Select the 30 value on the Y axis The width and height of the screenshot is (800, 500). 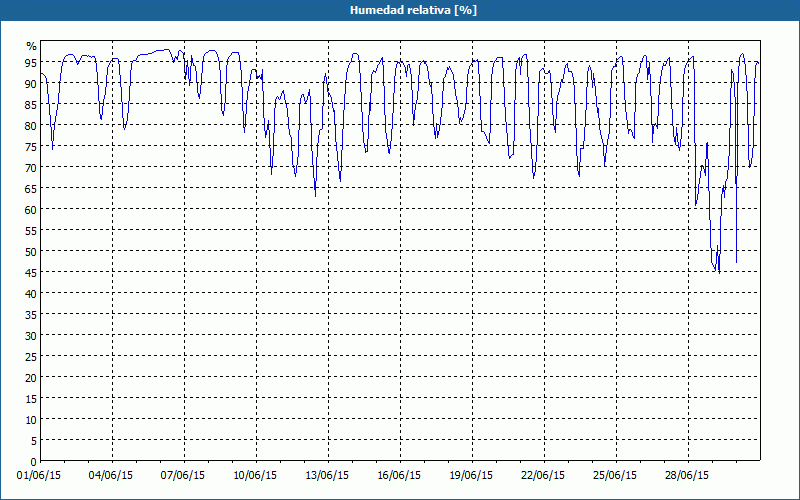click(31, 335)
